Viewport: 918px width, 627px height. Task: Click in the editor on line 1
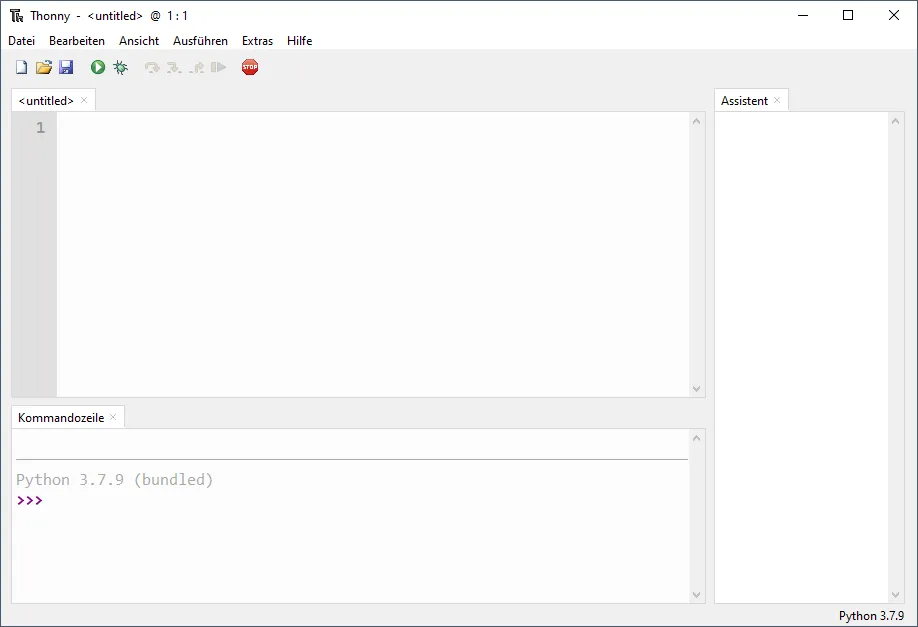(x=370, y=128)
